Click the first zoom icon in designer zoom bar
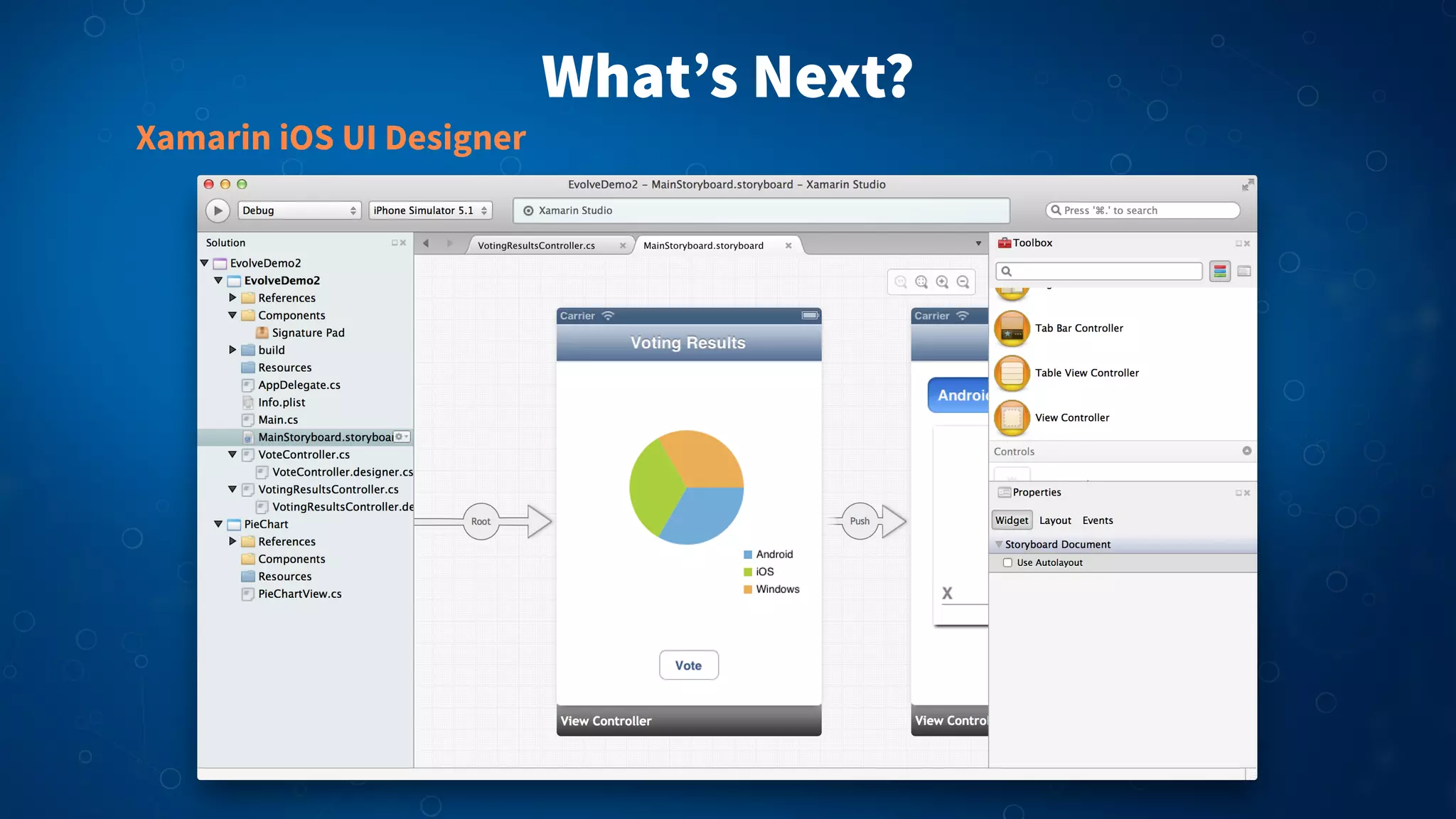The width and height of the screenshot is (1456, 819). (901, 282)
